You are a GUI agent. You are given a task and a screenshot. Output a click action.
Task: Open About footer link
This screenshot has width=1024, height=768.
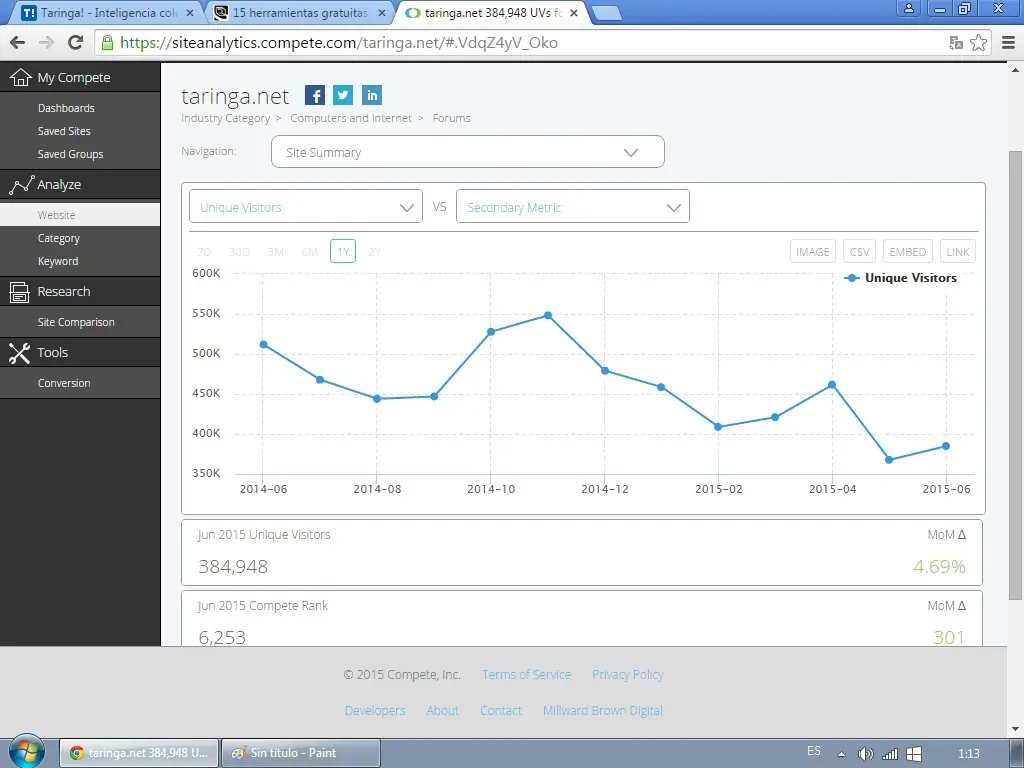442,711
